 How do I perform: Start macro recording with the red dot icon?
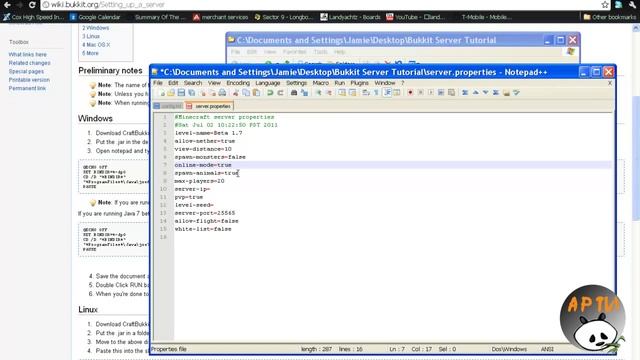click(410, 93)
